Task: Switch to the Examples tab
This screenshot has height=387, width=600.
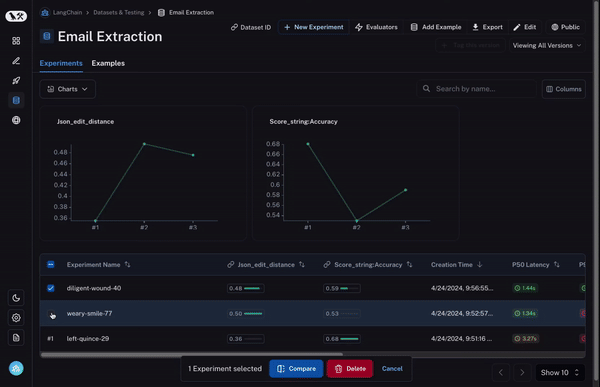Action: tap(108, 63)
